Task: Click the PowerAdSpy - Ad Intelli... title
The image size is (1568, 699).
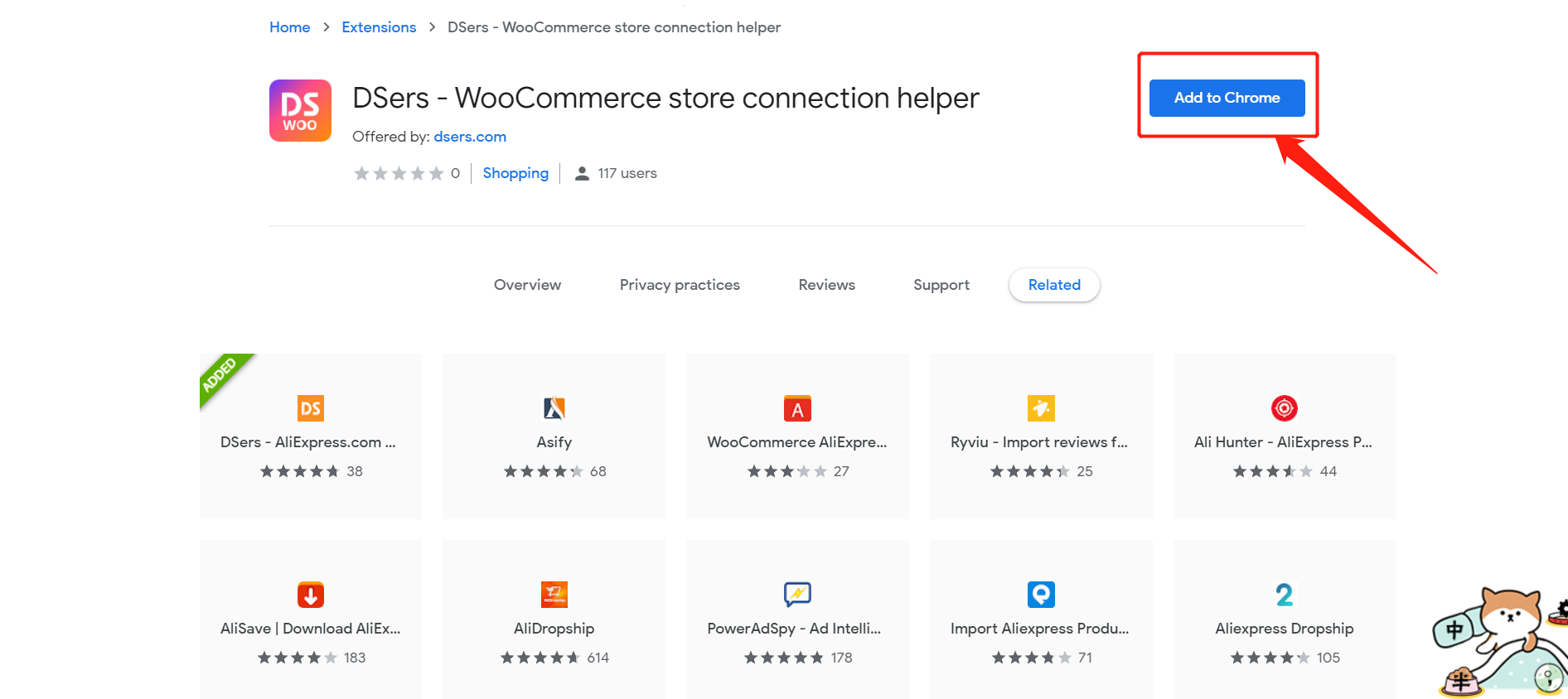Action: tap(794, 629)
